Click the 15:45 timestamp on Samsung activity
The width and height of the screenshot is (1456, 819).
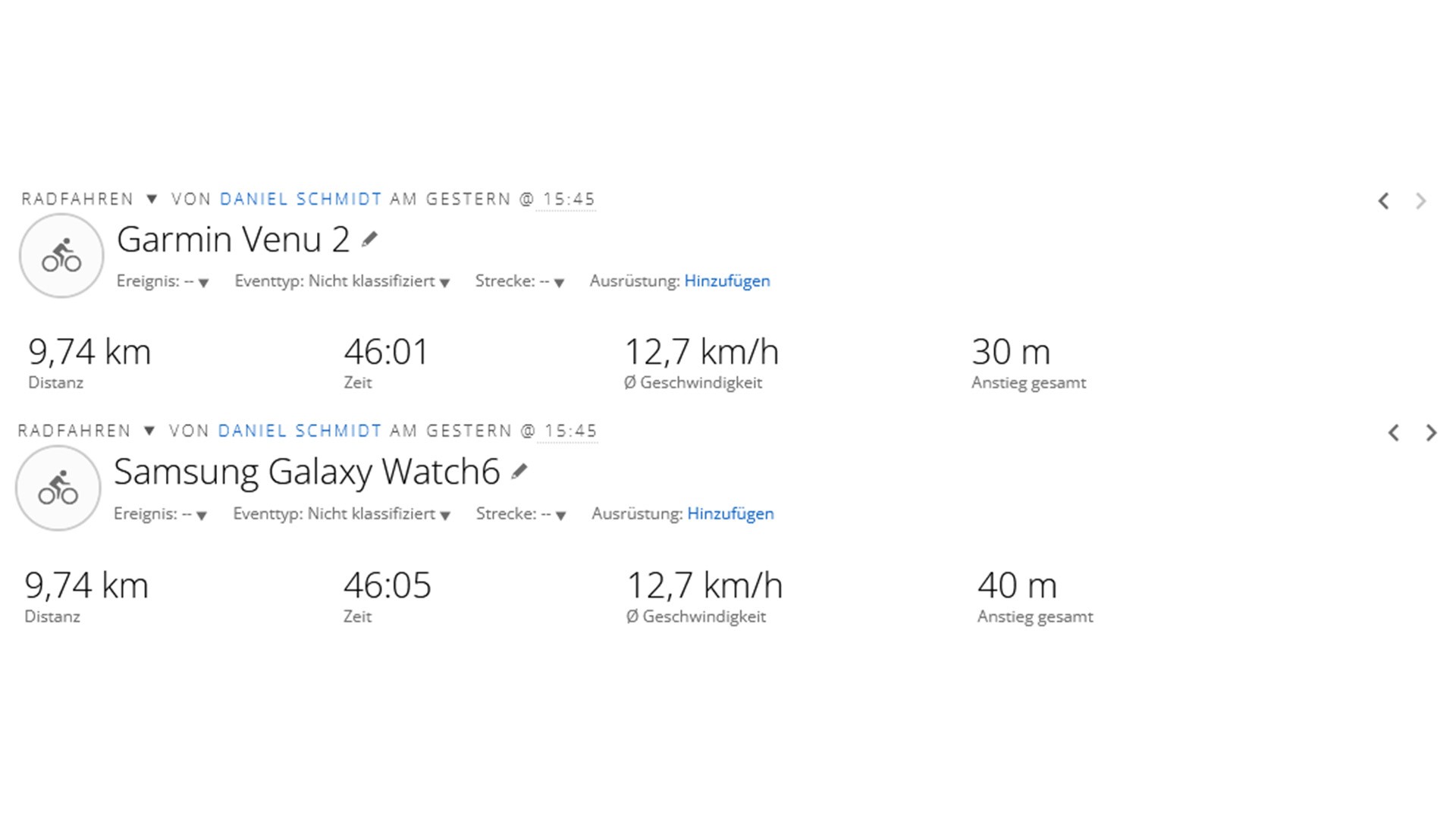point(570,431)
